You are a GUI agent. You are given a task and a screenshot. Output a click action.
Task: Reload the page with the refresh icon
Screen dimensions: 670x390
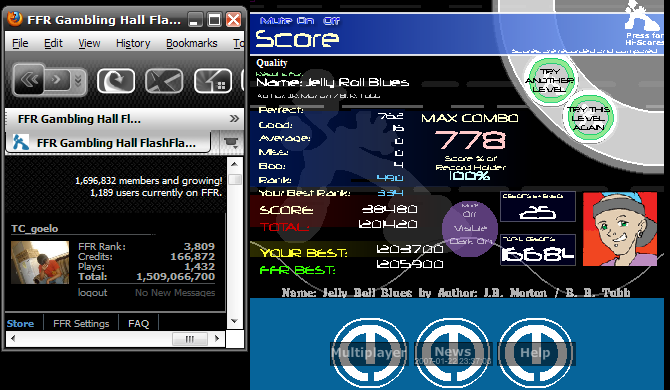(116, 80)
